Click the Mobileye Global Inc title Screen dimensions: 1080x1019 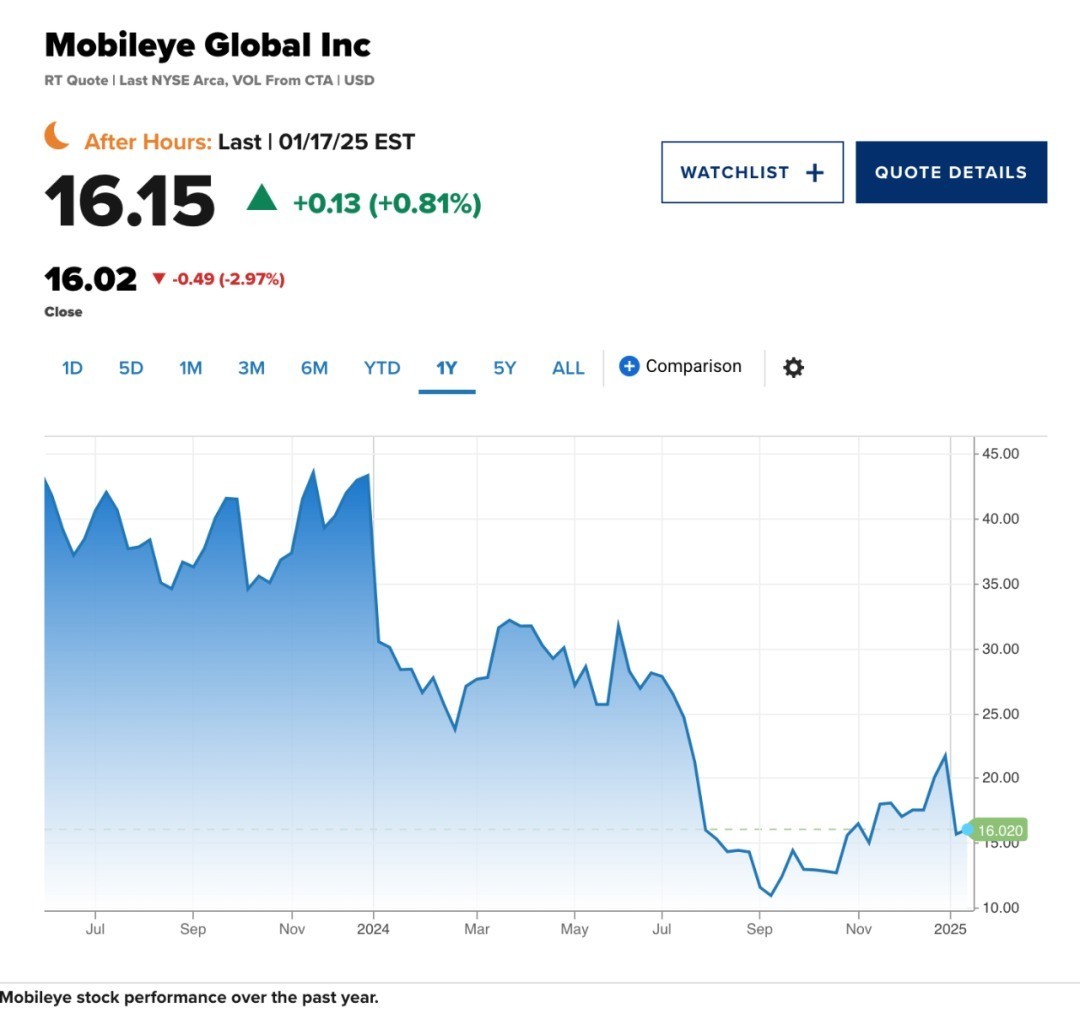[x=208, y=45]
